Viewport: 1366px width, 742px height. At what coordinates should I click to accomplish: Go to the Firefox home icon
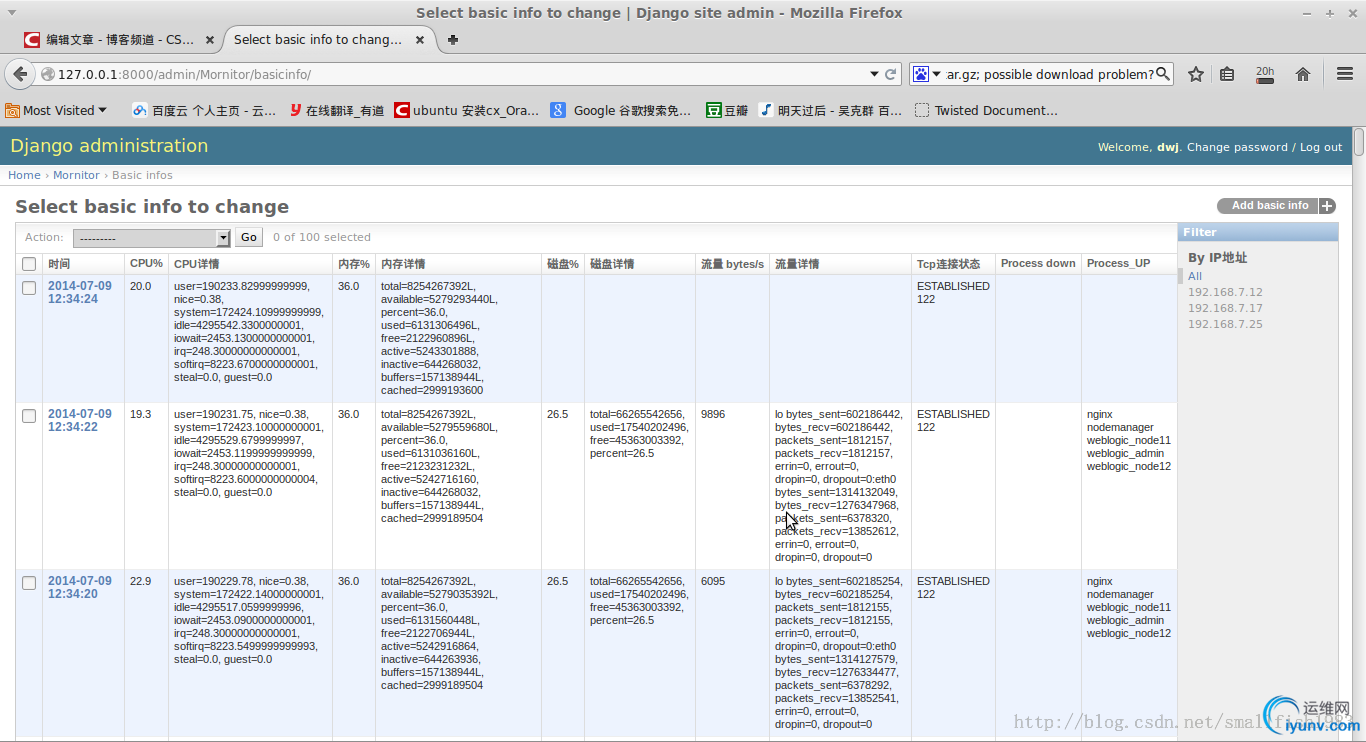1303,74
